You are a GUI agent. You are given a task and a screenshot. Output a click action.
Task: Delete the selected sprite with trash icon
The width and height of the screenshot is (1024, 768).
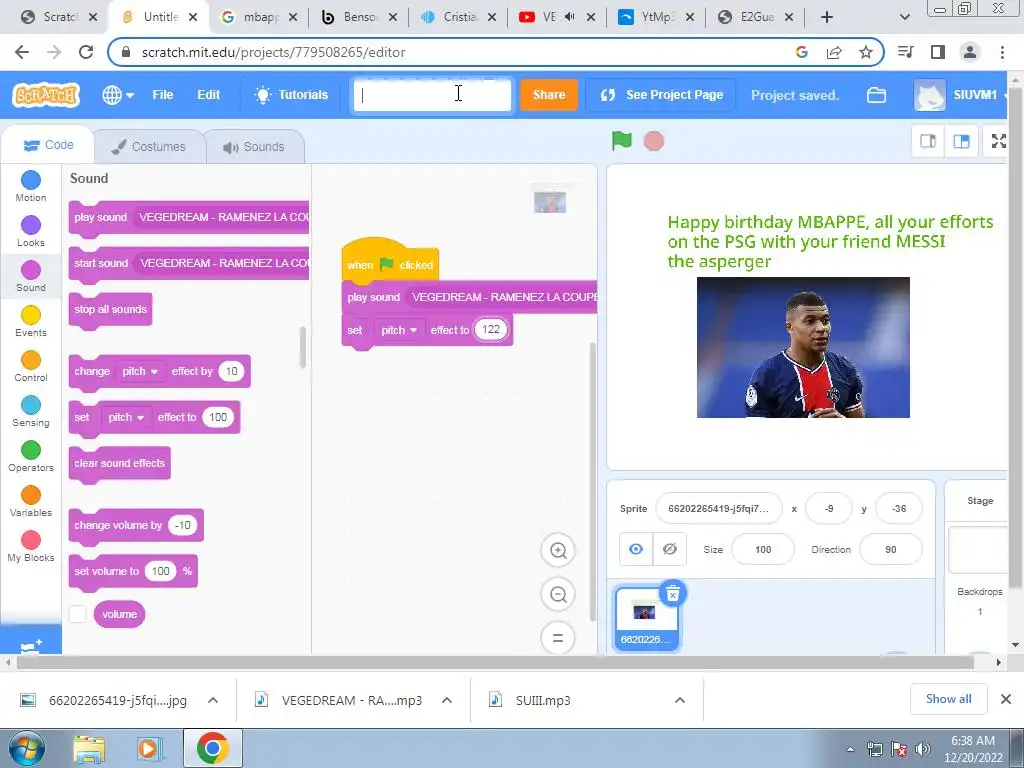coord(673,593)
